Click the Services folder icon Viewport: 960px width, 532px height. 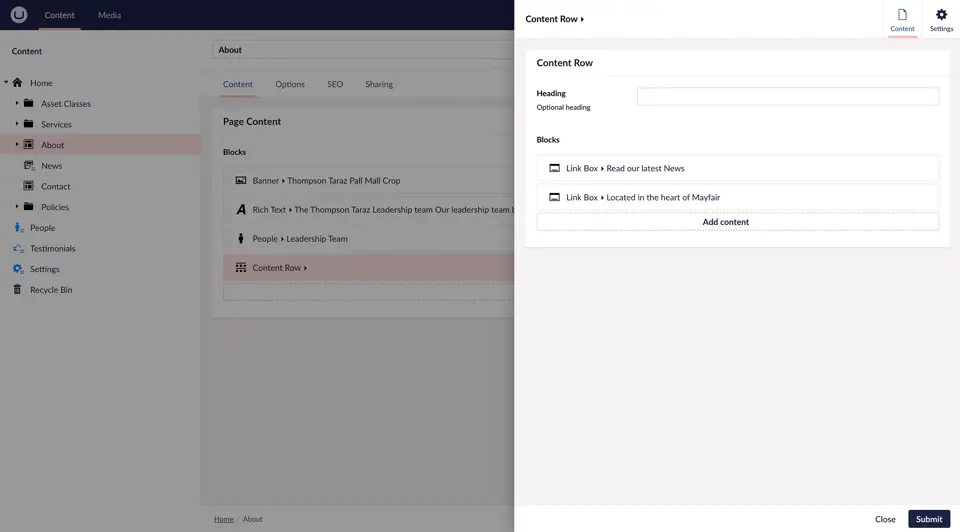pos(29,124)
